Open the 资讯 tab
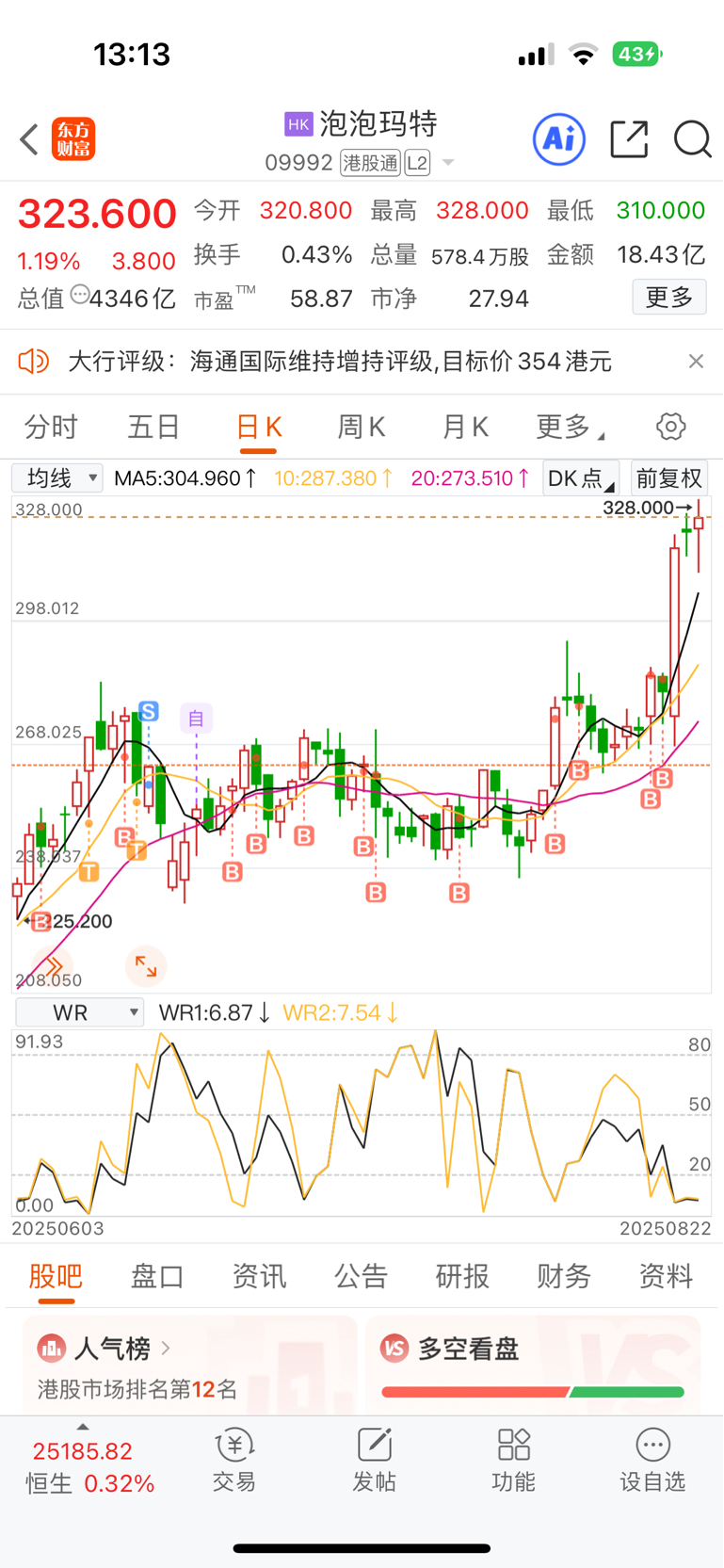The image size is (724, 1568). 259,1276
